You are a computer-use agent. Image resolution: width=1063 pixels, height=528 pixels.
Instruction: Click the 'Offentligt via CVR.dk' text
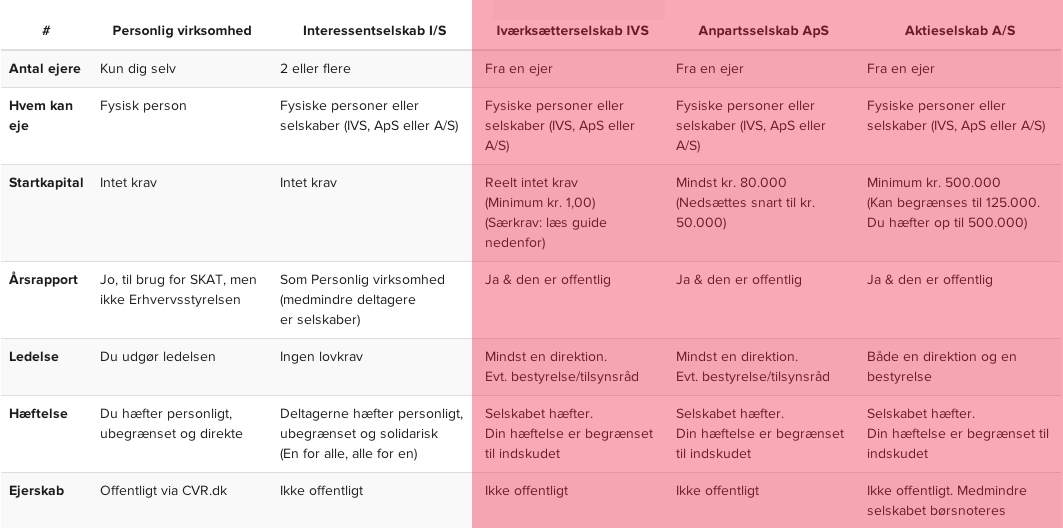[x=163, y=491]
